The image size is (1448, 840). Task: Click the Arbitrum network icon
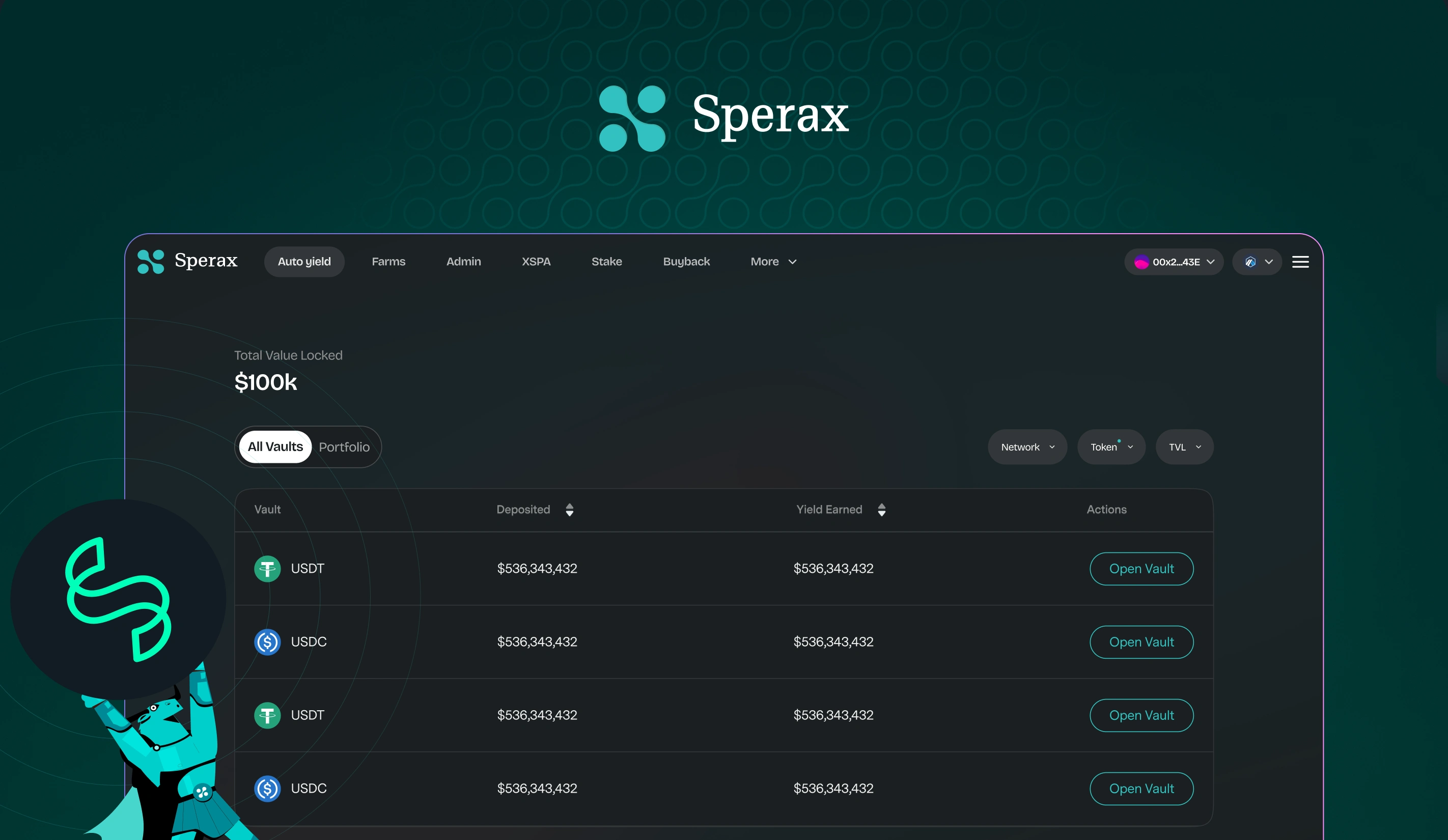coord(1250,262)
